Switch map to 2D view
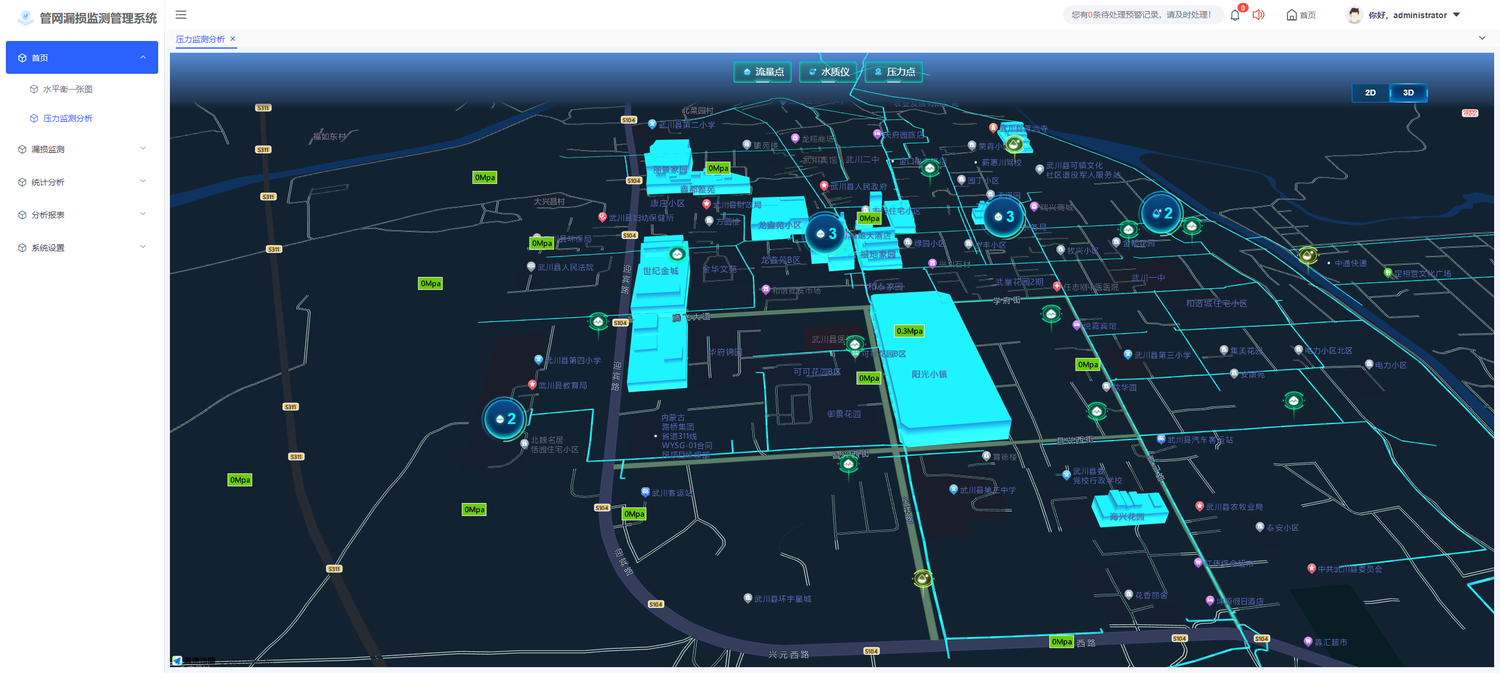Screen dimensions: 1500x673 (x=1370, y=93)
